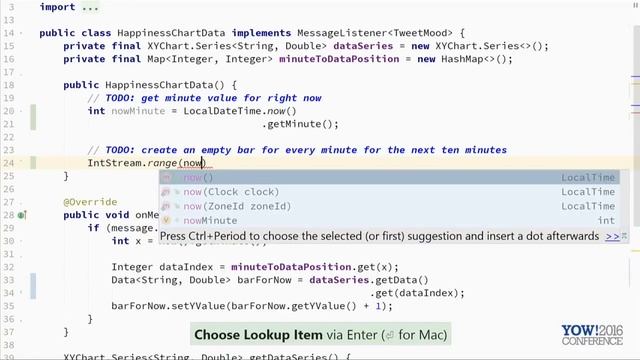Click line number 24 in the gutter
This screenshot has height=360, width=640.
[9, 163]
